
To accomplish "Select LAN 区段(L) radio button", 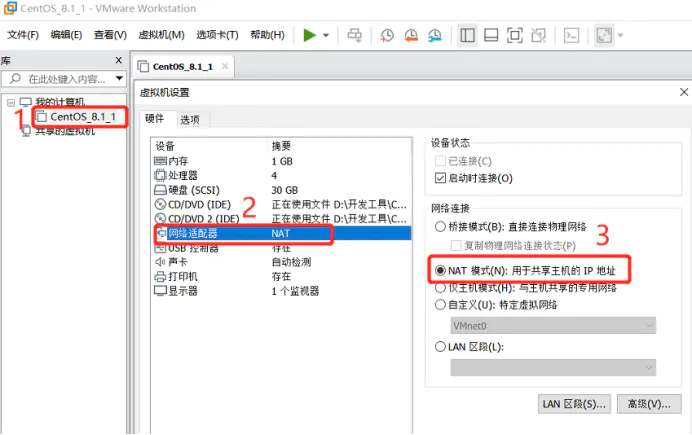I will (440, 347).
